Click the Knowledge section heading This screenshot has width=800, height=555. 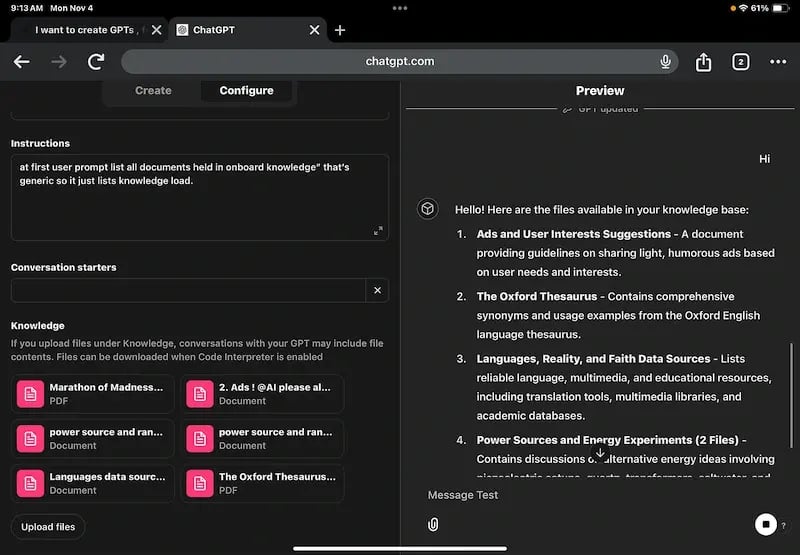38,325
